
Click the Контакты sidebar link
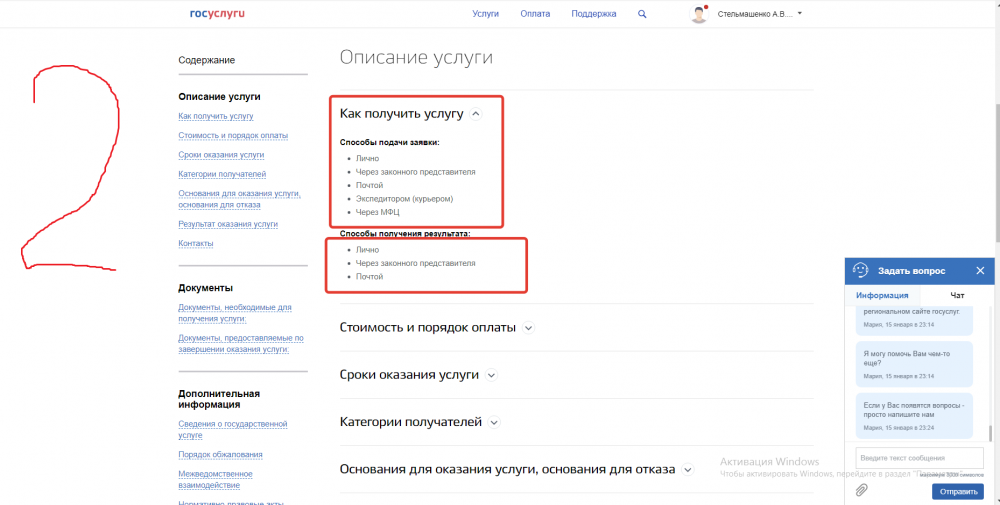(x=196, y=243)
